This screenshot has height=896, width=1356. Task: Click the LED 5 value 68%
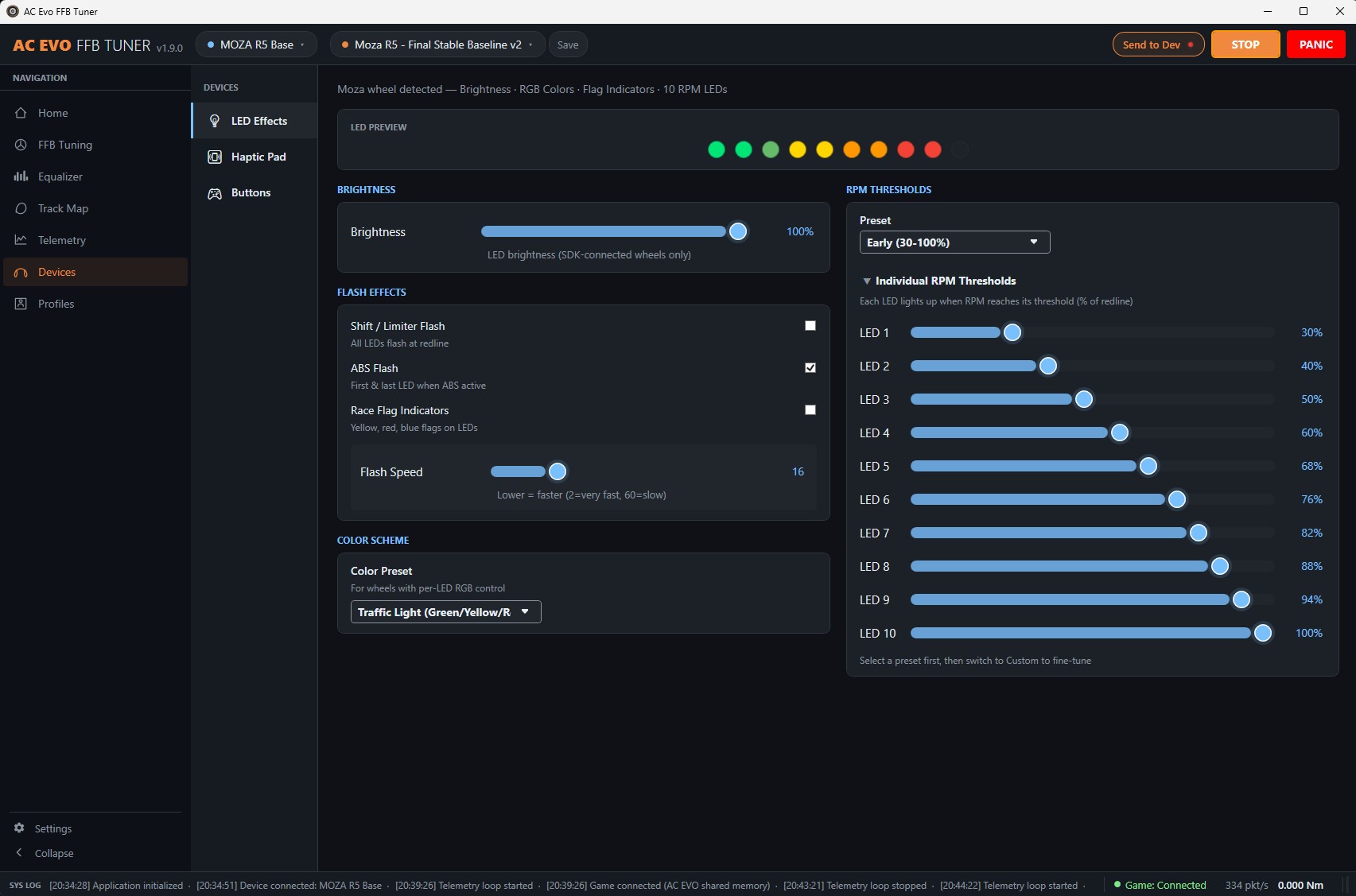1311,466
